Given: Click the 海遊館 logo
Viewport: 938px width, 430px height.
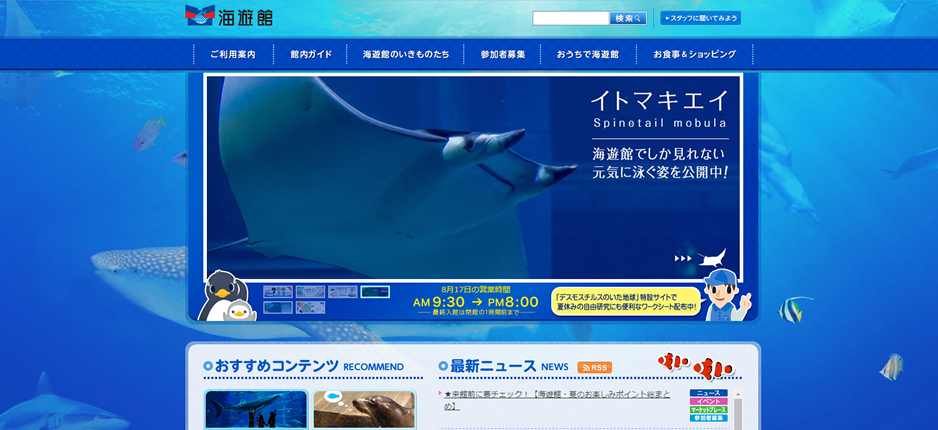Looking at the screenshot, I should (x=229, y=16).
